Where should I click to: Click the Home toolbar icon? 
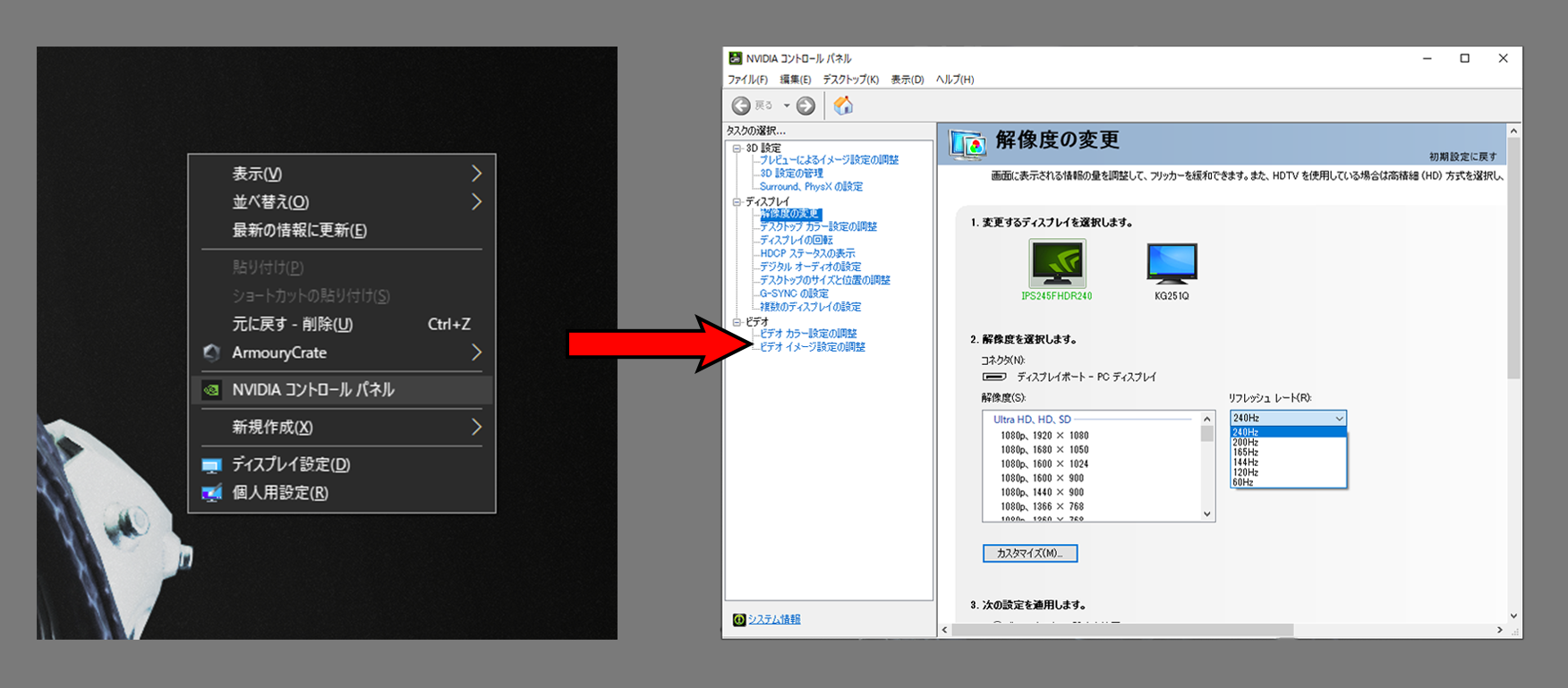843,106
